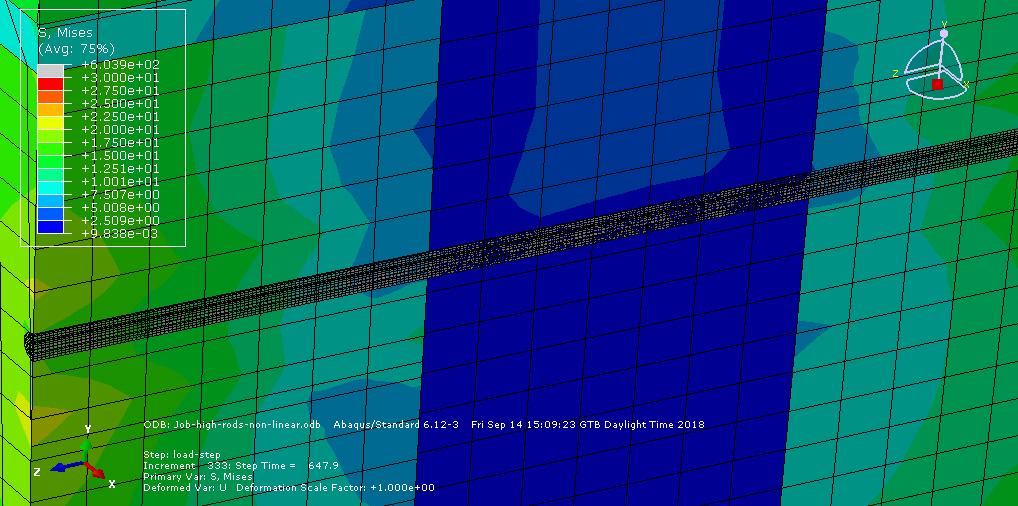Viewport: 1018px width, 506px height.
Task: Click the cyan +7.507e+00 legend swatch
Action: [50, 188]
